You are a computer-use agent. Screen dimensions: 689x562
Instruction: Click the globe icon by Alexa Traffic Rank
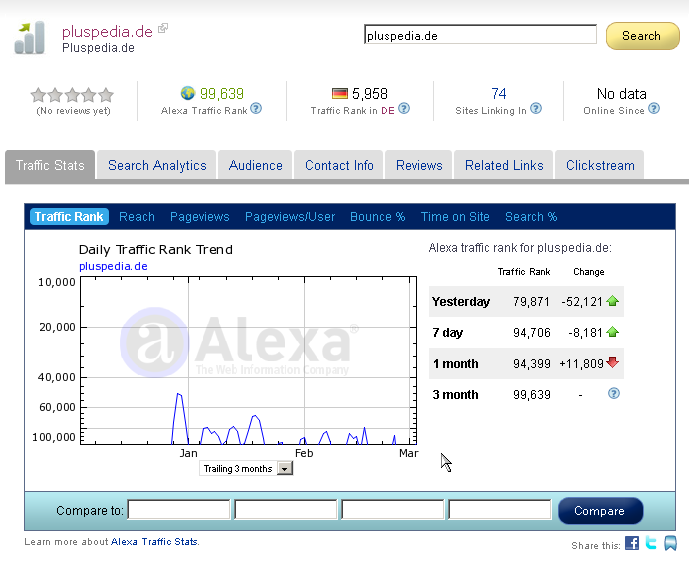[188, 93]
